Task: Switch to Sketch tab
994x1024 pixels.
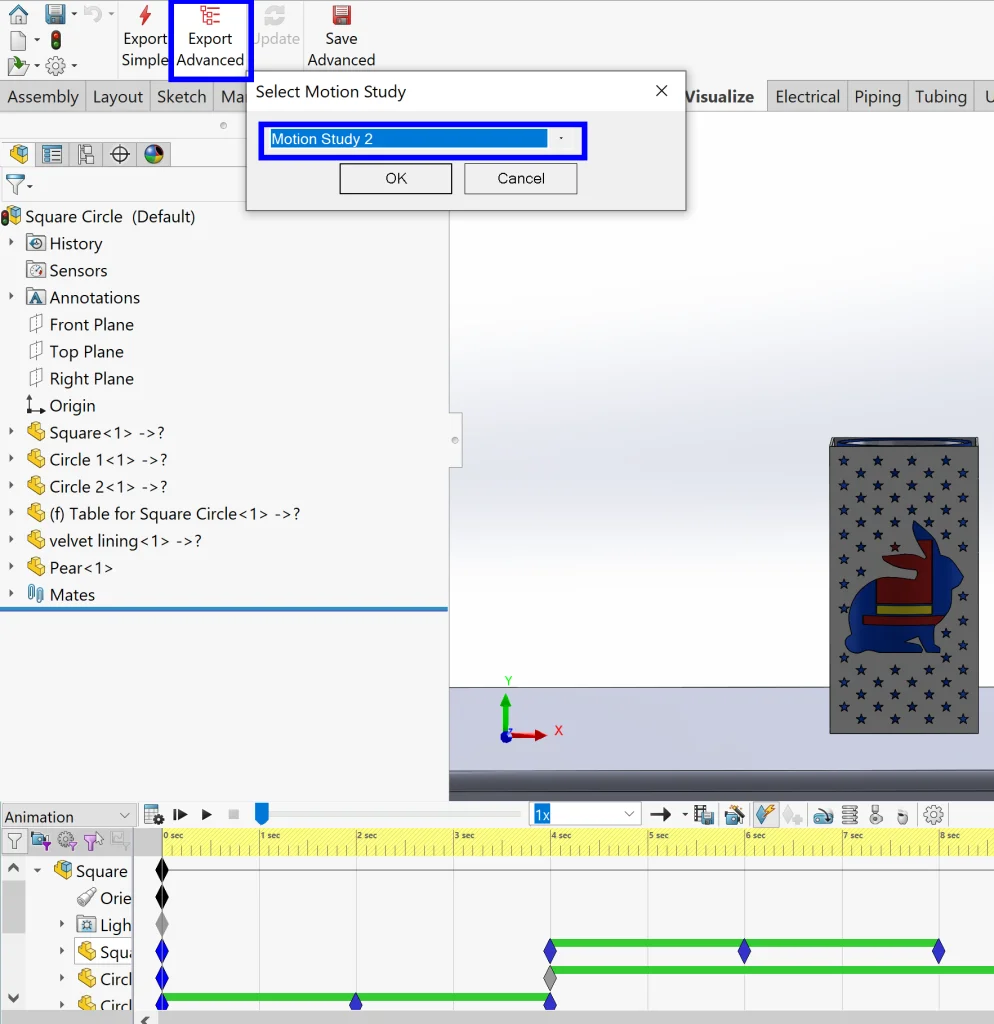Action: (182, 97)
